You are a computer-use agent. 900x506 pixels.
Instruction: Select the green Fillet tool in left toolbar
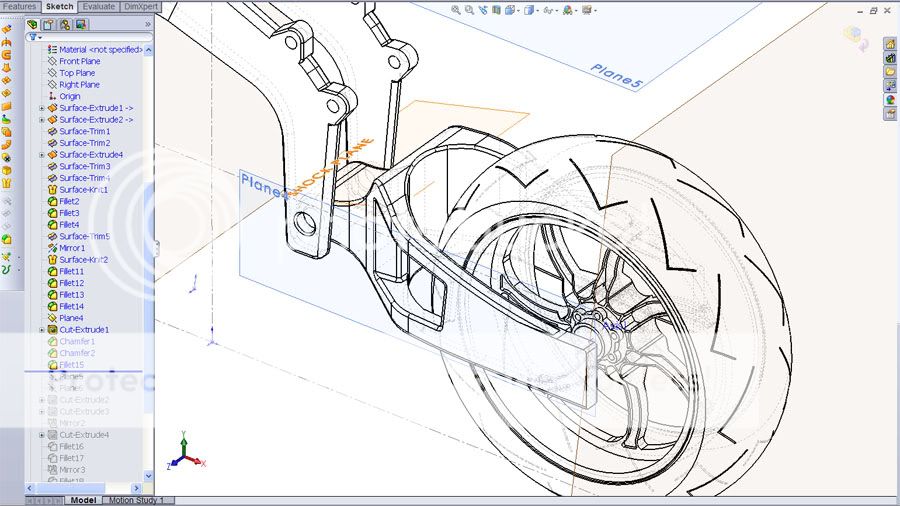(6, 239)
